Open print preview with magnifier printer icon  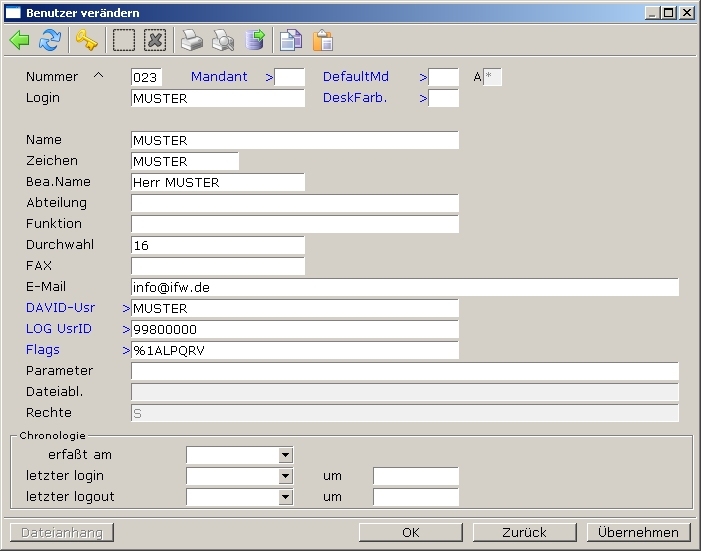[x=223, y=40]
